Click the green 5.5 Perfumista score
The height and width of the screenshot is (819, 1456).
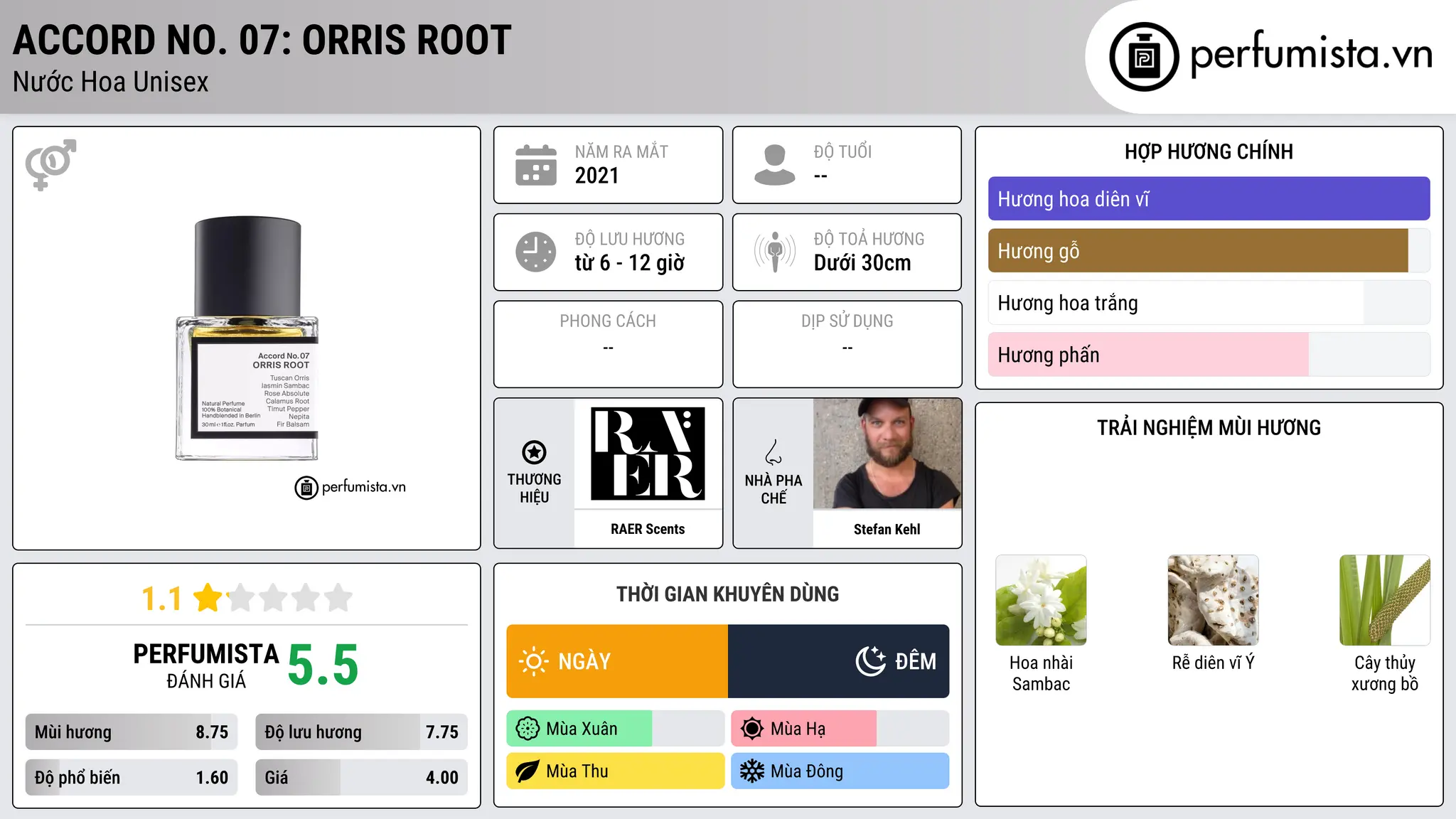tap(323, 665)
